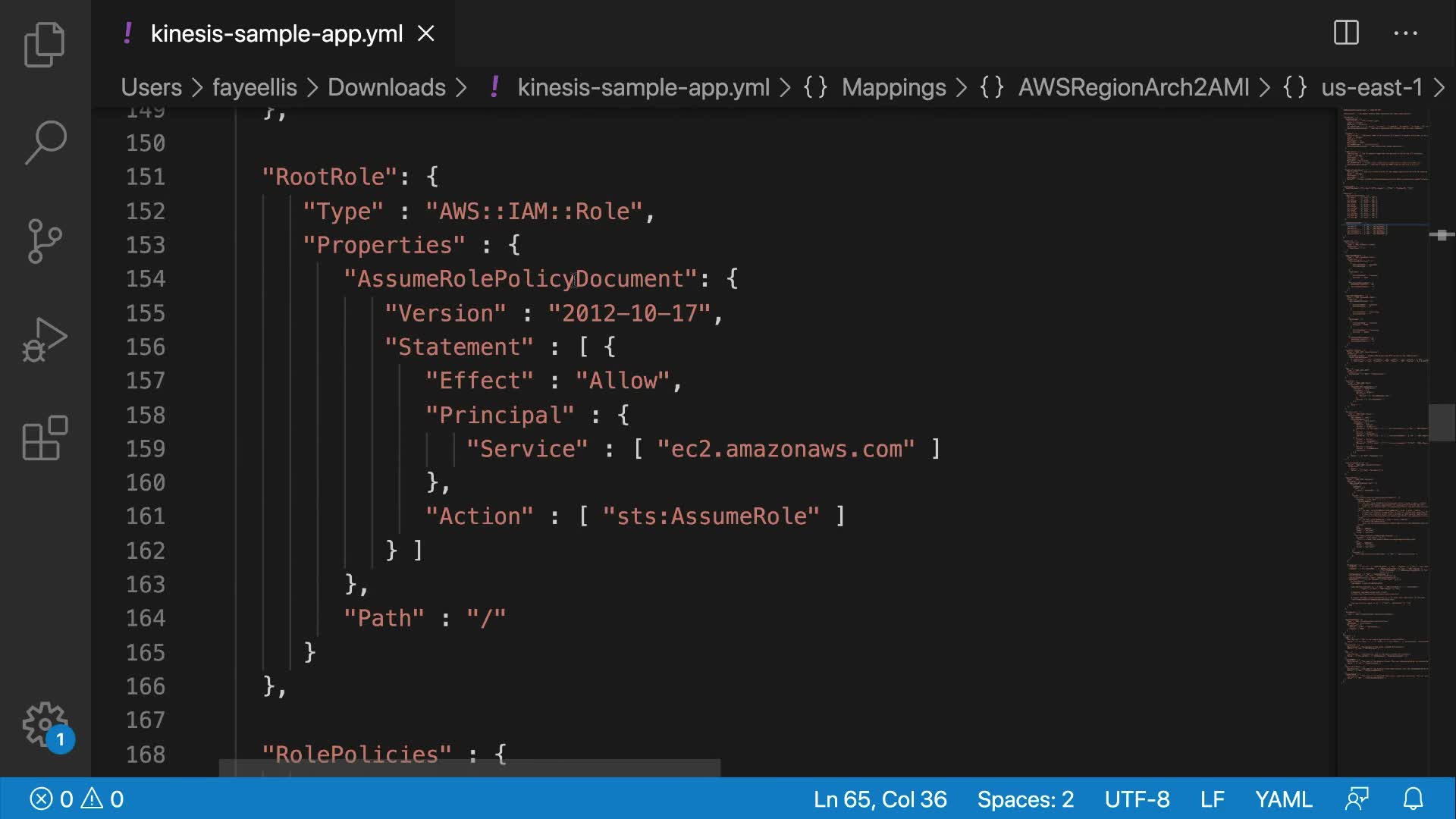Open the More Actions ellipsis menu
This screenshot has width=1456, height=819.
pyautogui.click(x=1405, y=33)
